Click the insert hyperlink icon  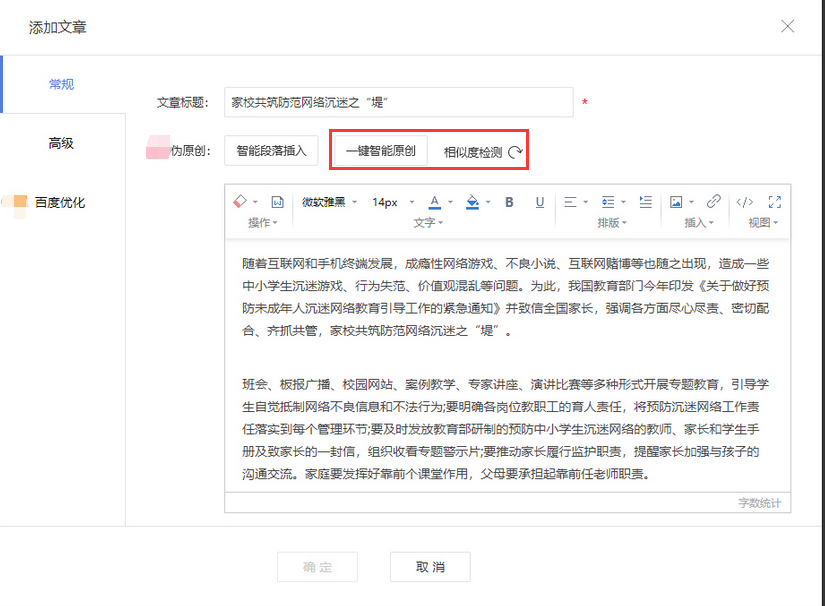[x=714, y=202]
